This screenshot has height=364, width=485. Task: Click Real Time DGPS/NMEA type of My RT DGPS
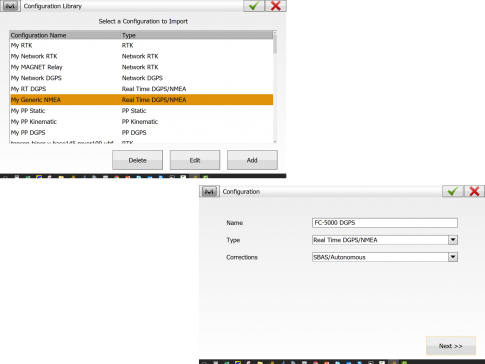pyautogui.click(x=154, y=89)
